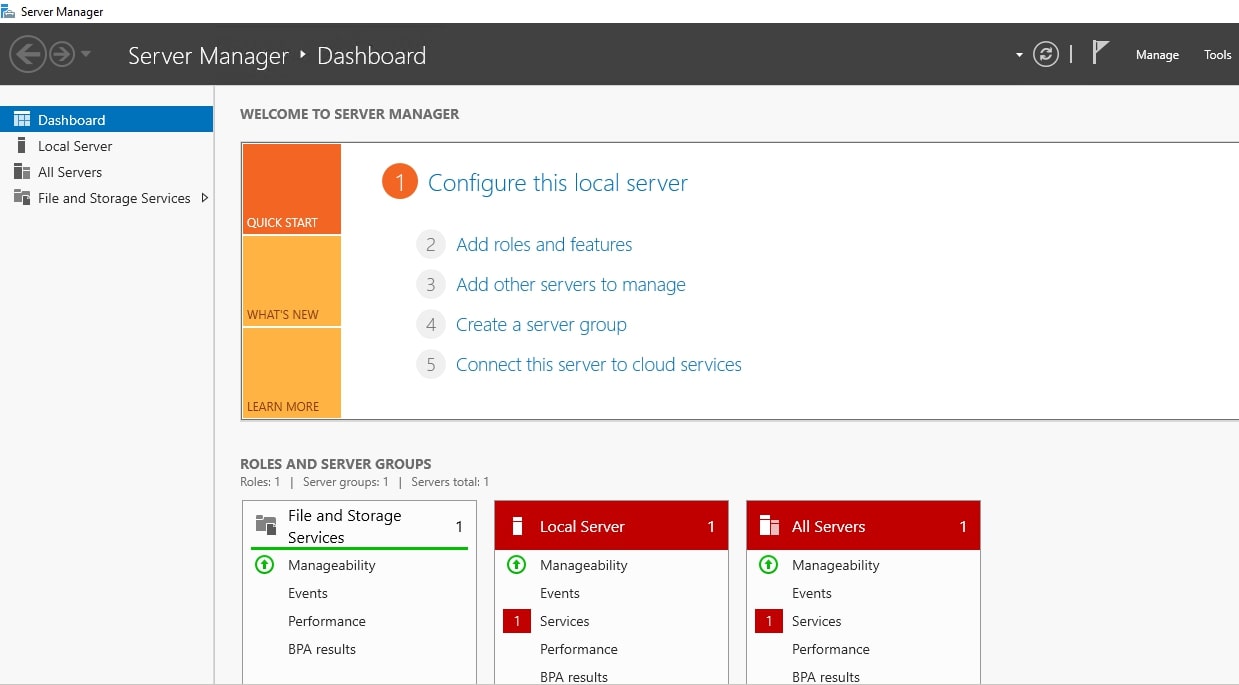Click Manageability status icon in File and Storage tile
This screenshot has height=685, width=1239.
pyautogui.click(x=264, y=565)
